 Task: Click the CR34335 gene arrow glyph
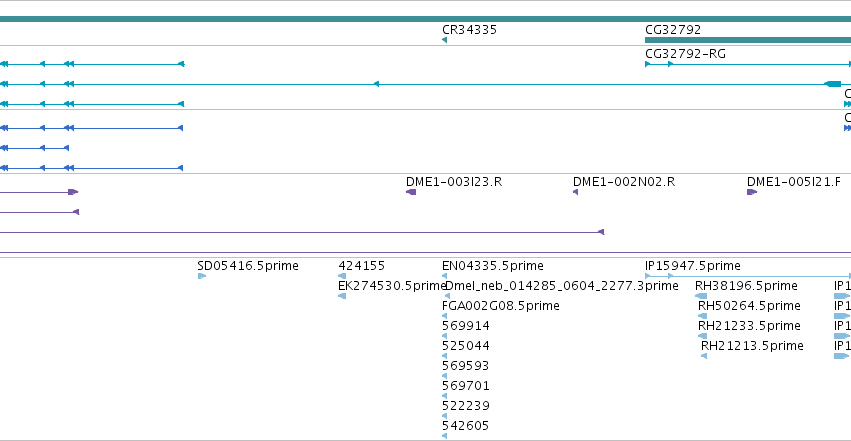[444, 40]
